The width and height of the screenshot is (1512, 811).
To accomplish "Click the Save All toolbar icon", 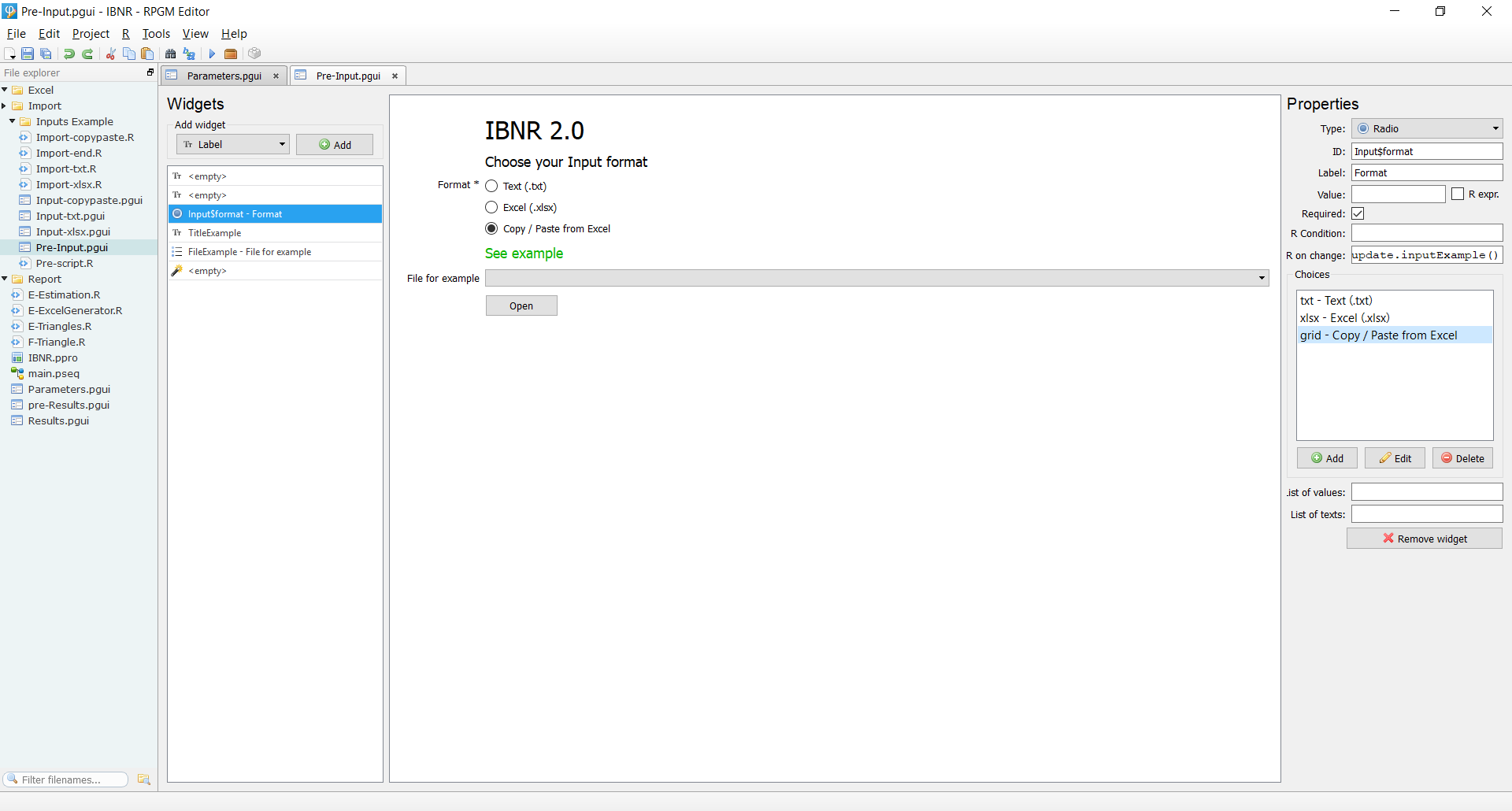I will (46, 54).
